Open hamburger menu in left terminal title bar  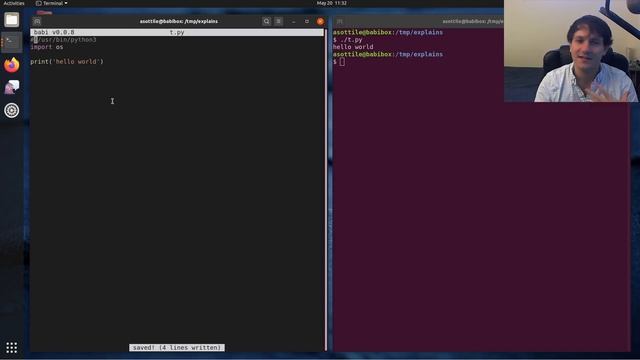[279, 21]
